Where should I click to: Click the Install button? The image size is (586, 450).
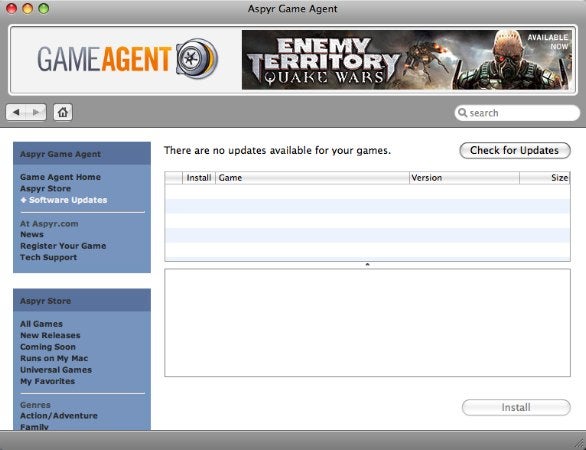pos(516,407)
